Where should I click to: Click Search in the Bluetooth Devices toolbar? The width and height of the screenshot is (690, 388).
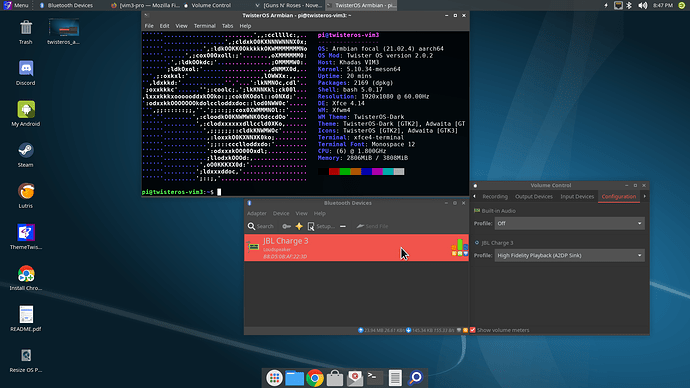tap(261, 226)
